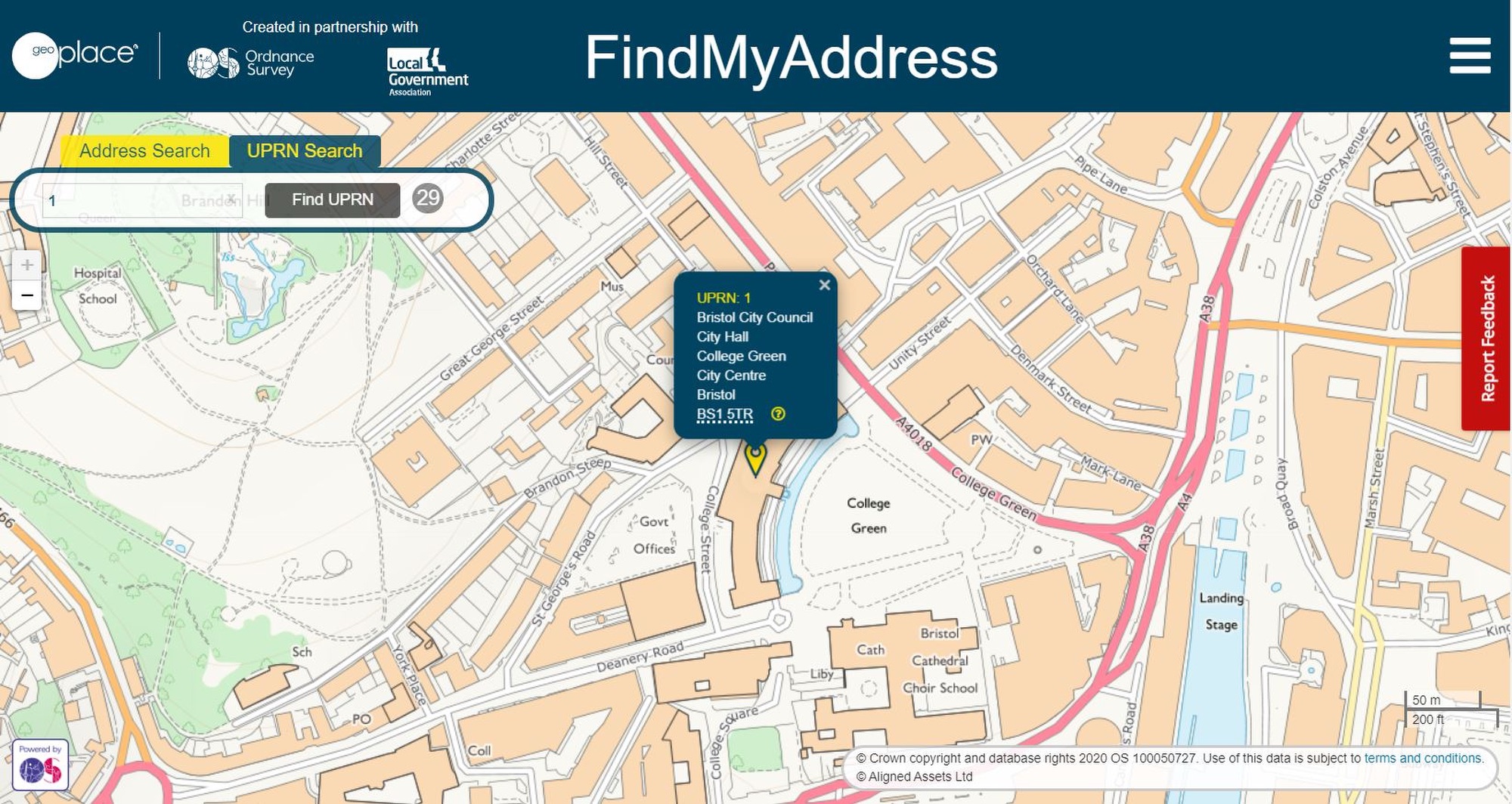The image size is (1512, 804).
Task: Clear the UPRN input with the x
Action: [x=231, y=199]
